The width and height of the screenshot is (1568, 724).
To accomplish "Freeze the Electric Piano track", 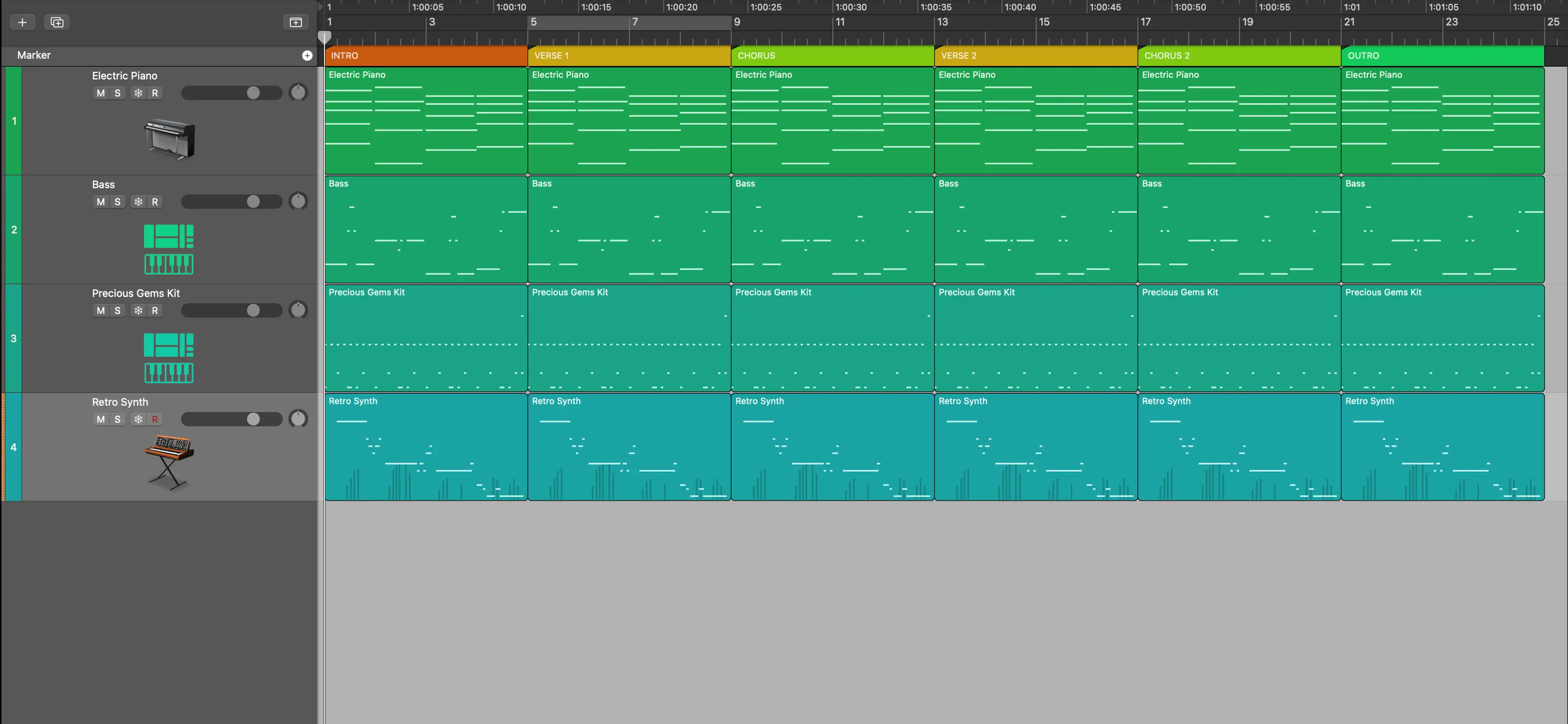I will tap(138, 93).
